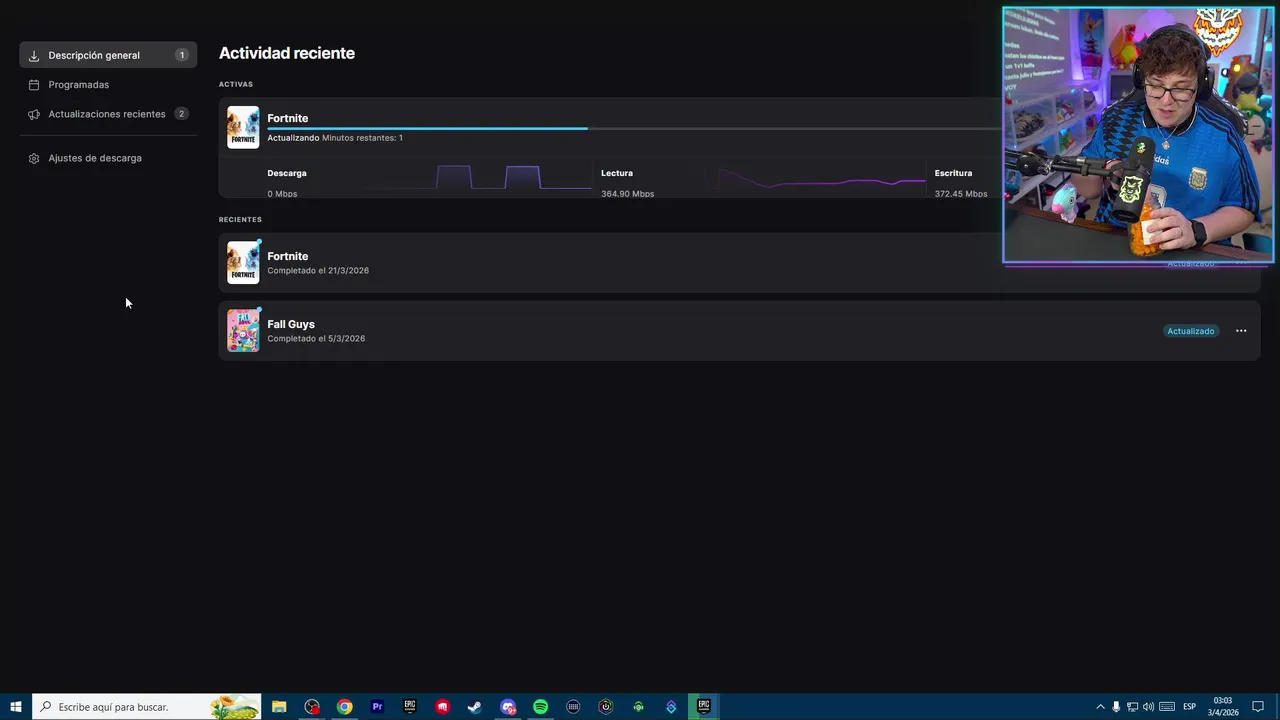Click the '364.90 Mbps' read speed value
Viewport: 1280px width, 720px height.
click(627, 194)
